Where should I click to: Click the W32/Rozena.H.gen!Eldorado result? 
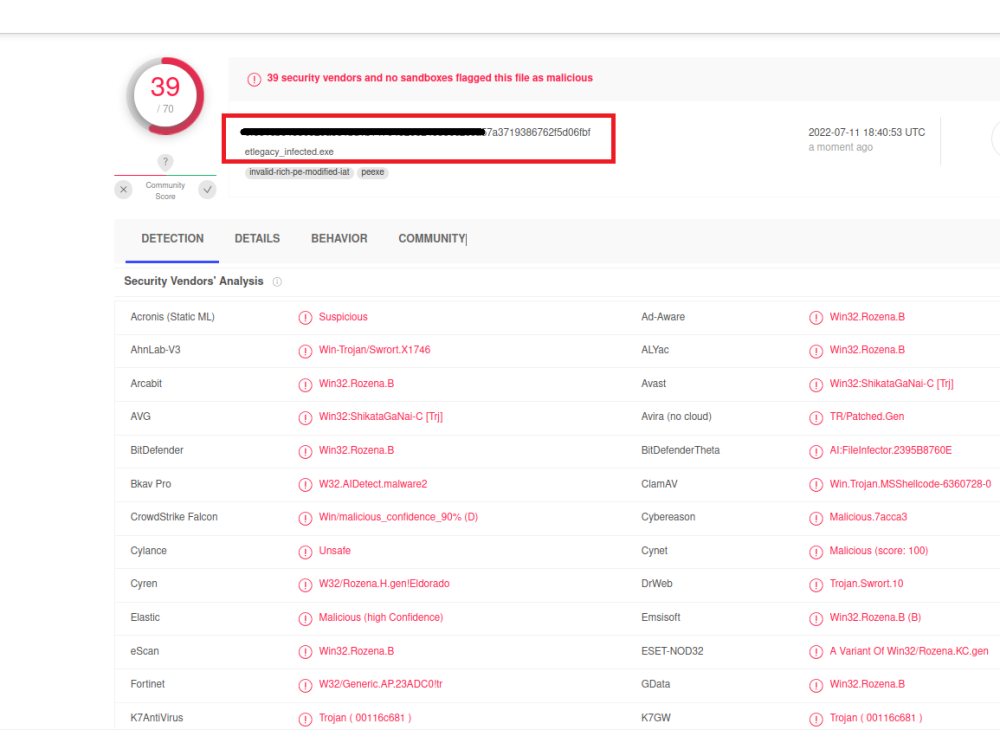click(x=384, y=583)
